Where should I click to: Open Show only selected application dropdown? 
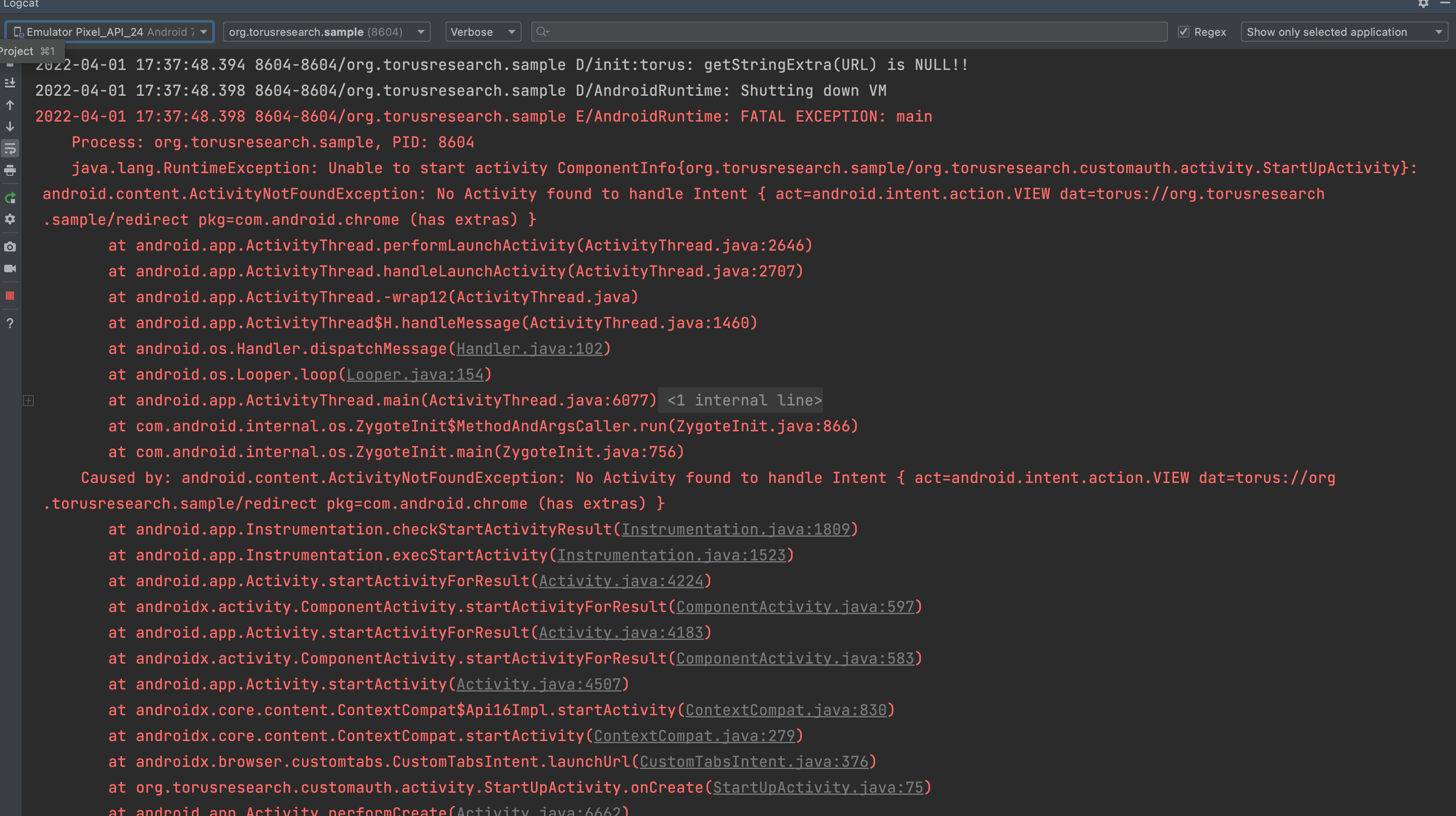pyautogui.click(x=1344, y=32)
